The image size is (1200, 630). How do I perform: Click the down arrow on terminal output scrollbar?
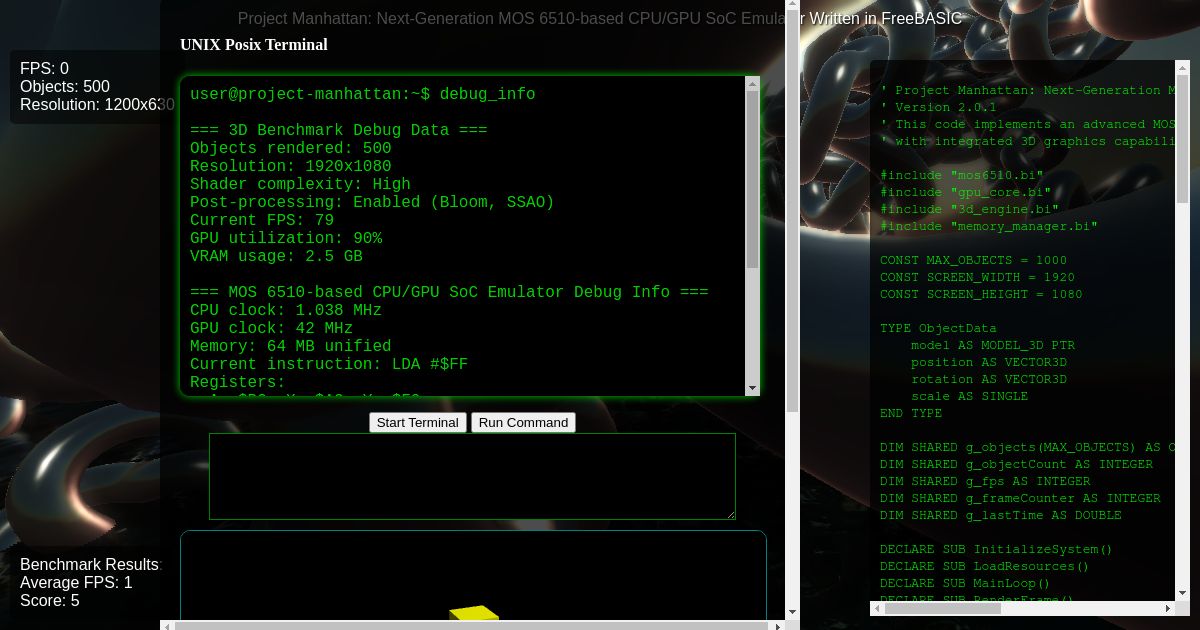coord(752,388)
